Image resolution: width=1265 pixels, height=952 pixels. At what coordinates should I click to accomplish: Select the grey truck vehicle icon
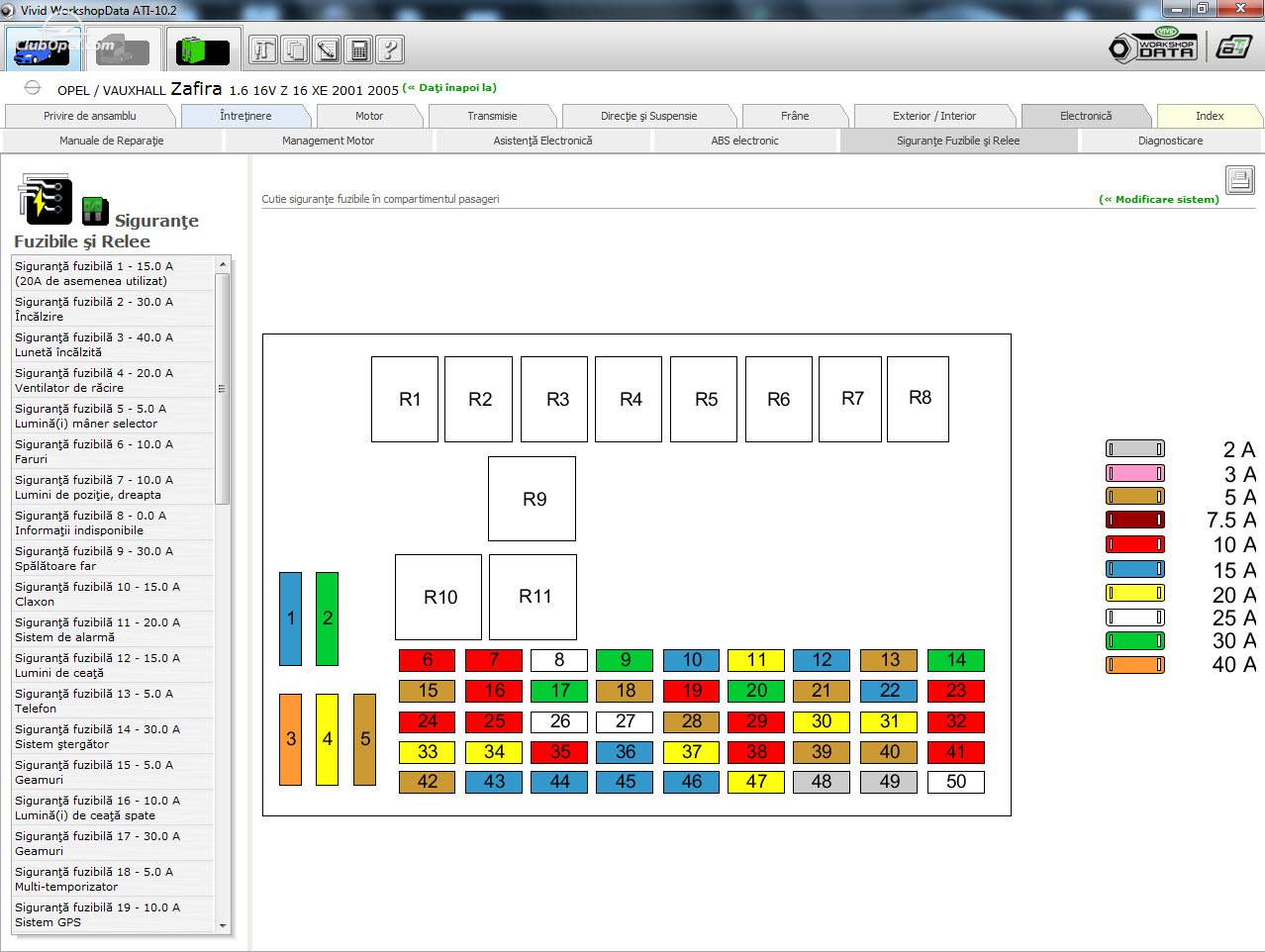tap(123, 50)
